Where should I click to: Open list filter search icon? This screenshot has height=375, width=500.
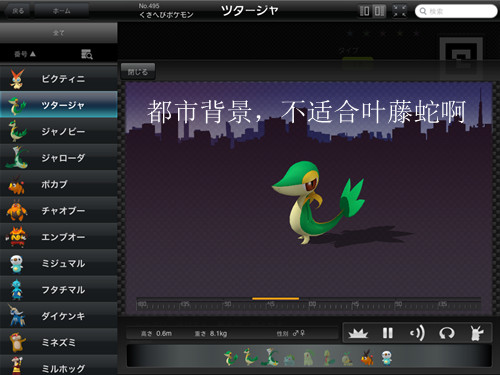[x=87, y=54]
